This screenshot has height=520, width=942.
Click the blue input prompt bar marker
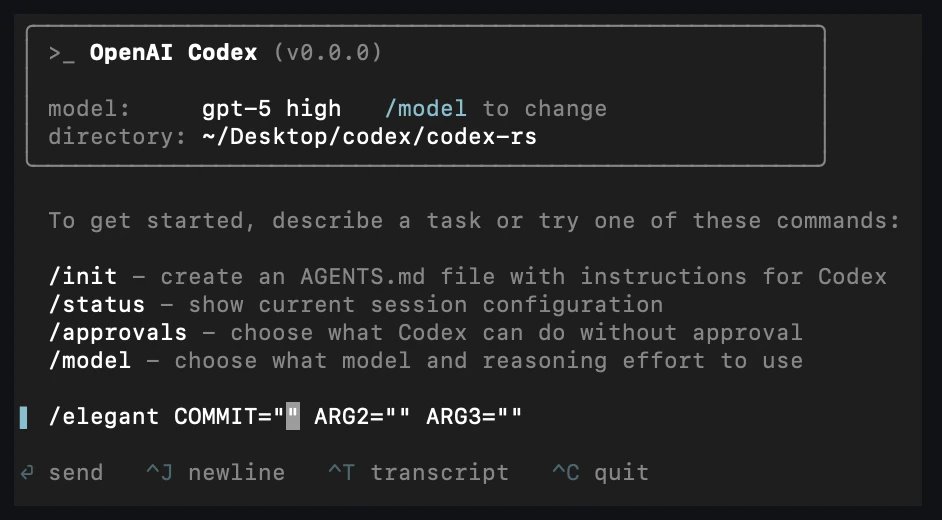point(23,416)
